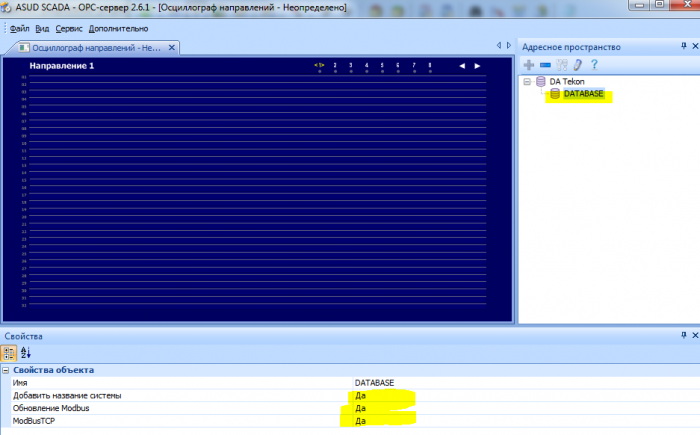Click the tab scroll left arrow
Viewport: 700px width, 435px height.
(499, 46)
